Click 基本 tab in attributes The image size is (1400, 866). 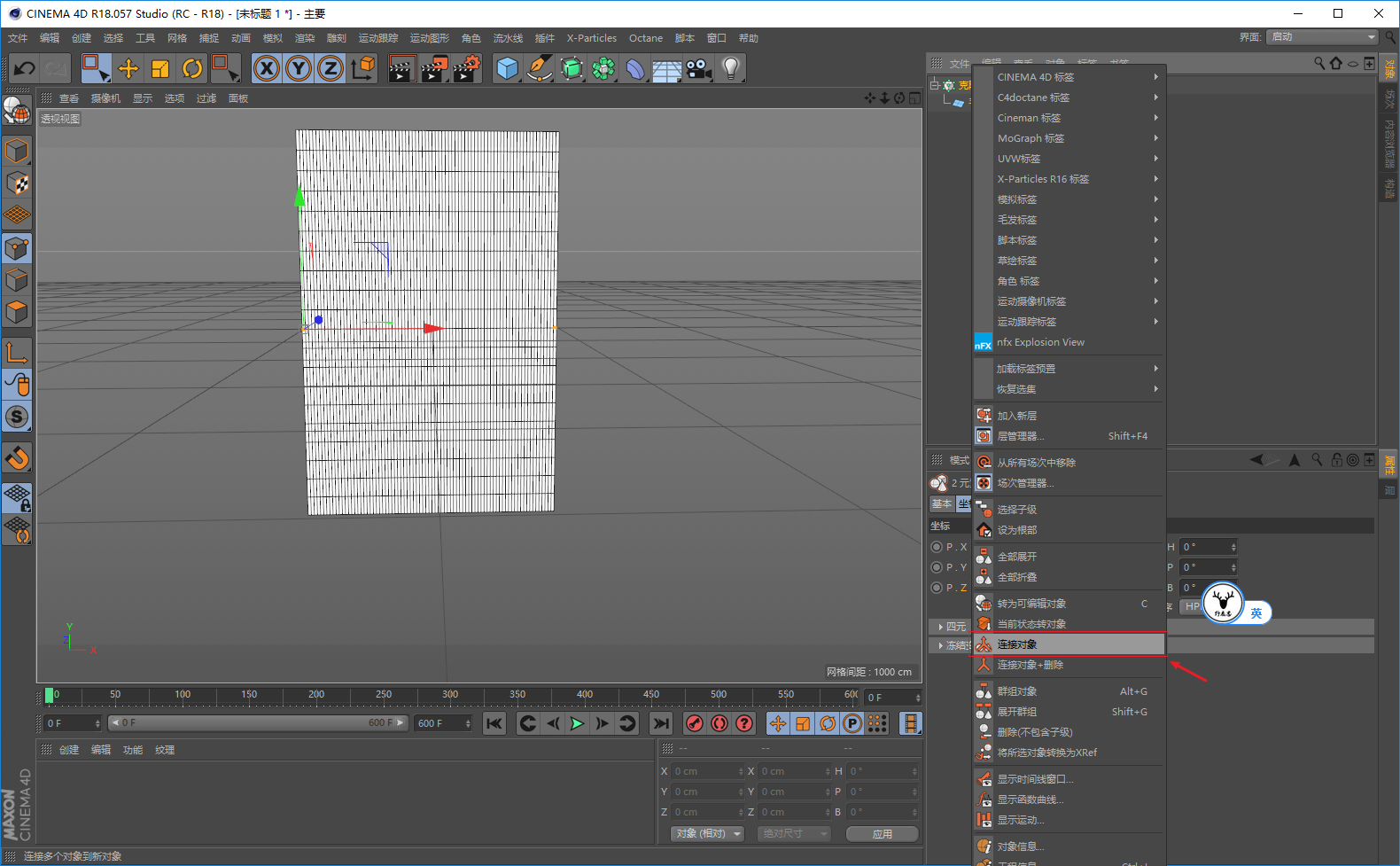coord(941,503)
